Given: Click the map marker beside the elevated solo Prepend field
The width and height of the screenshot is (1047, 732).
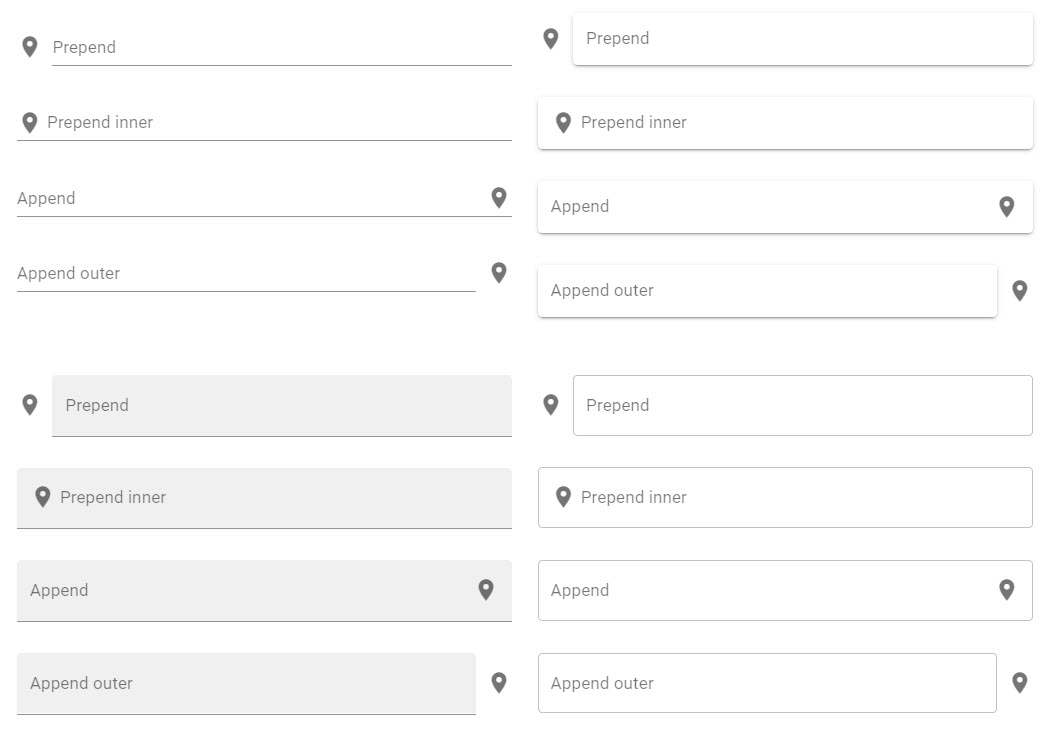Looking at the screenshot, I should (550, 39).
